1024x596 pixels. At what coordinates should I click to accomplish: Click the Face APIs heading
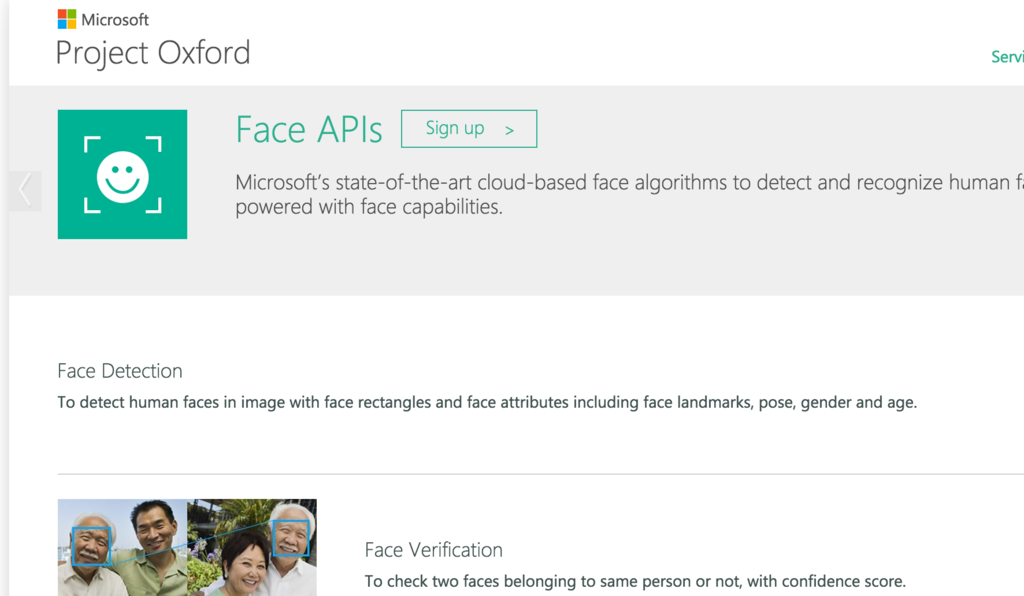pos(309,129)
